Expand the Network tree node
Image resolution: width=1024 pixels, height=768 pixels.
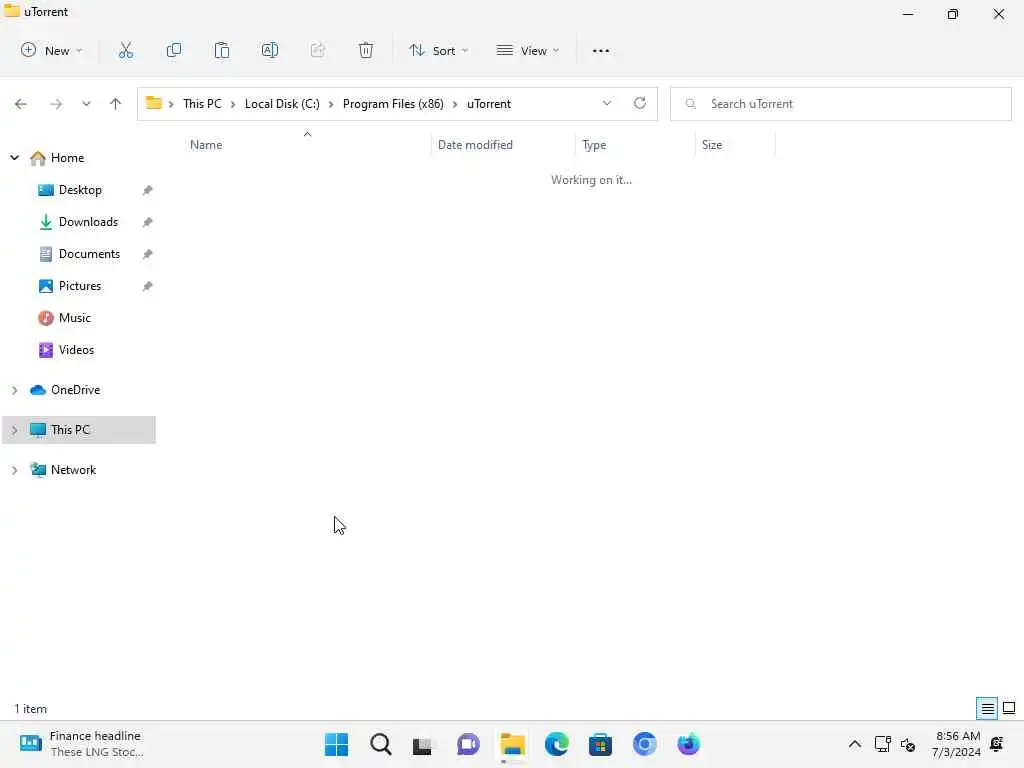(x=14, y=470)
